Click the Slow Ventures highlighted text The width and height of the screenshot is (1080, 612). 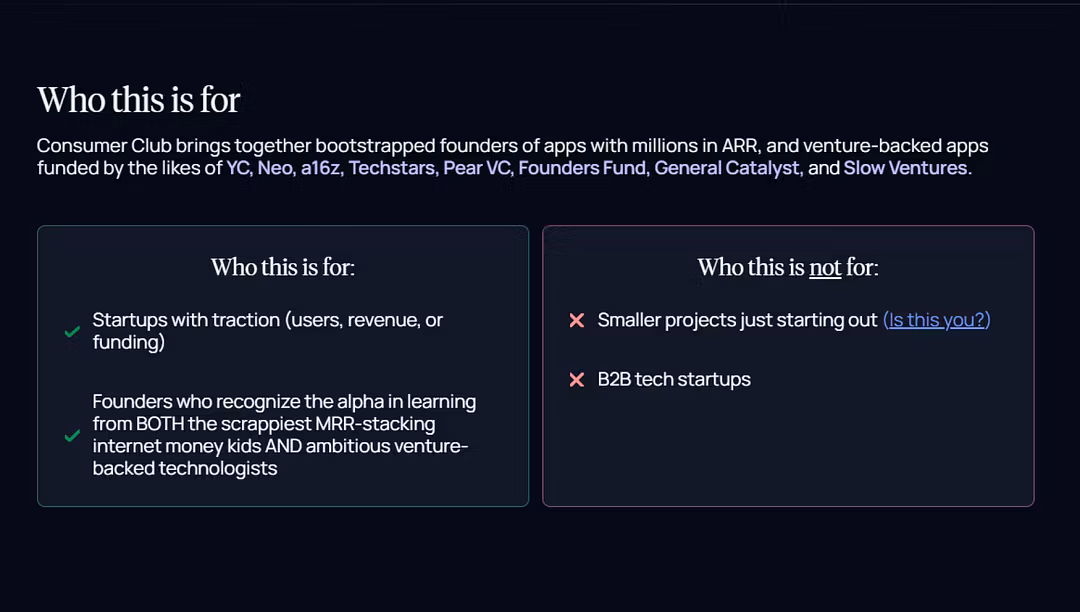point(906,168)
